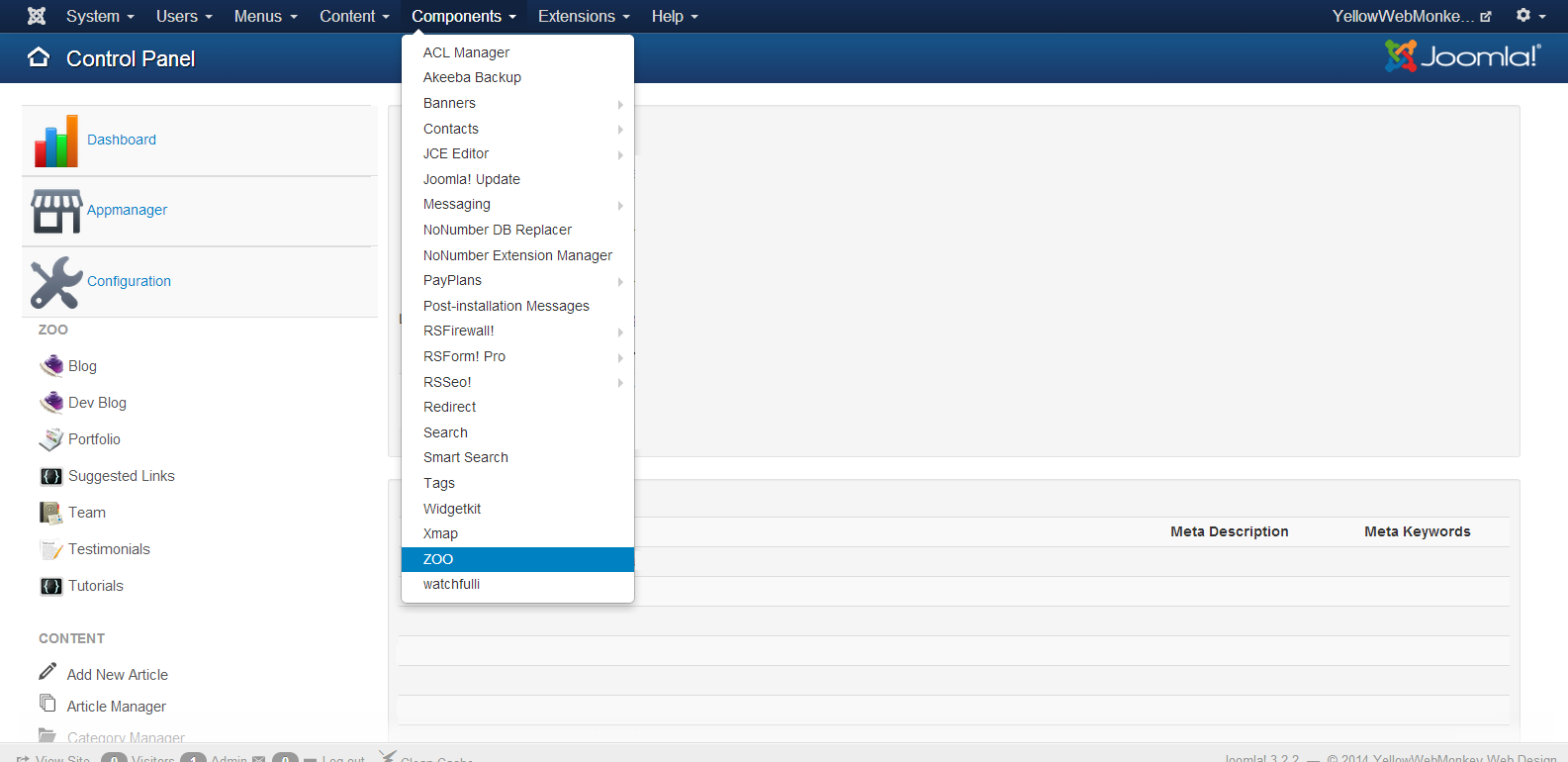Image resolution: width=1568 pixels, height=762 pixels.
Task: Click the Portfolio app icon
Action: [51, 439]
